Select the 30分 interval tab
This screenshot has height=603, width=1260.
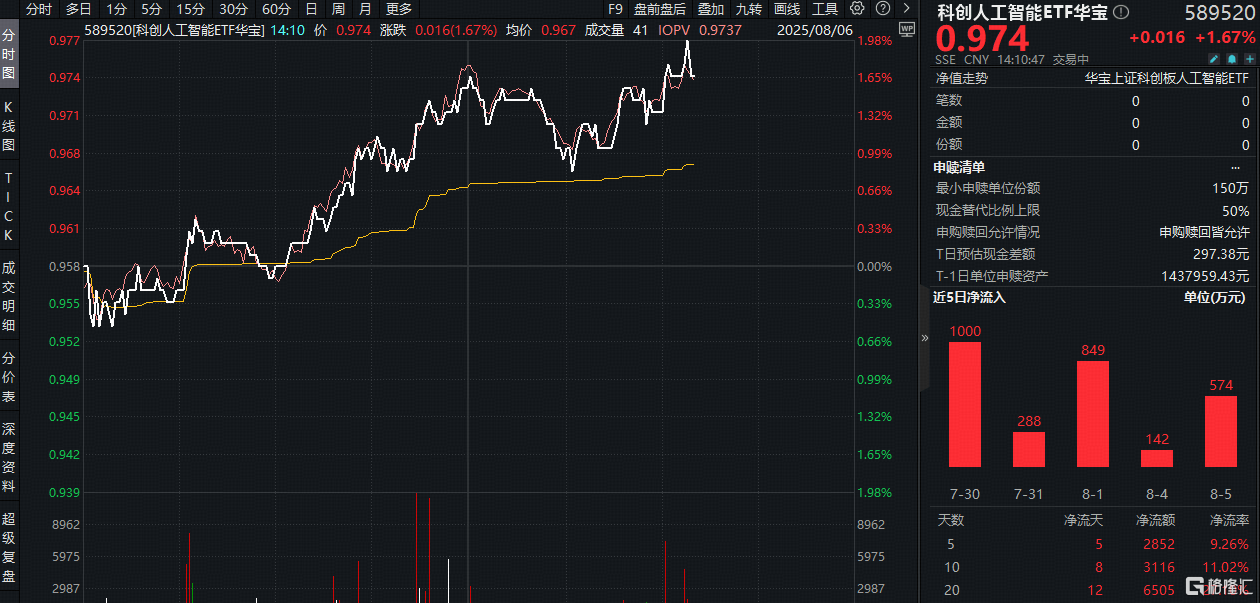pos(233,9)
